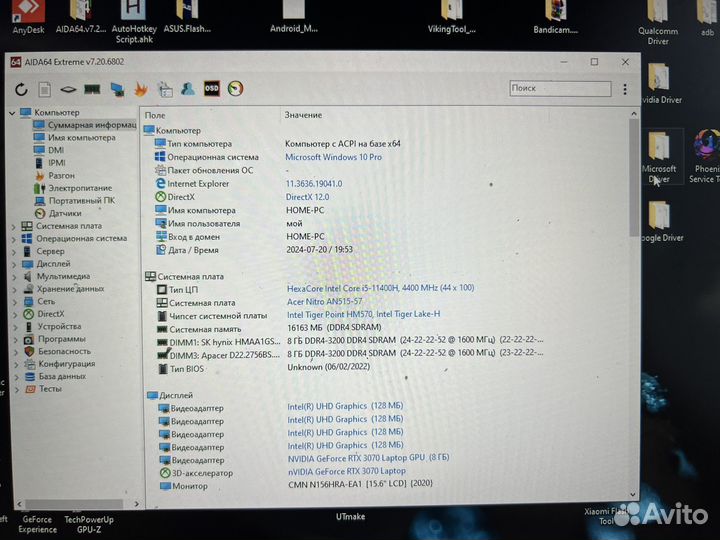Expand the Хранение данных tree node
Viewport: 720px width, 540px height.
[15, 289]
